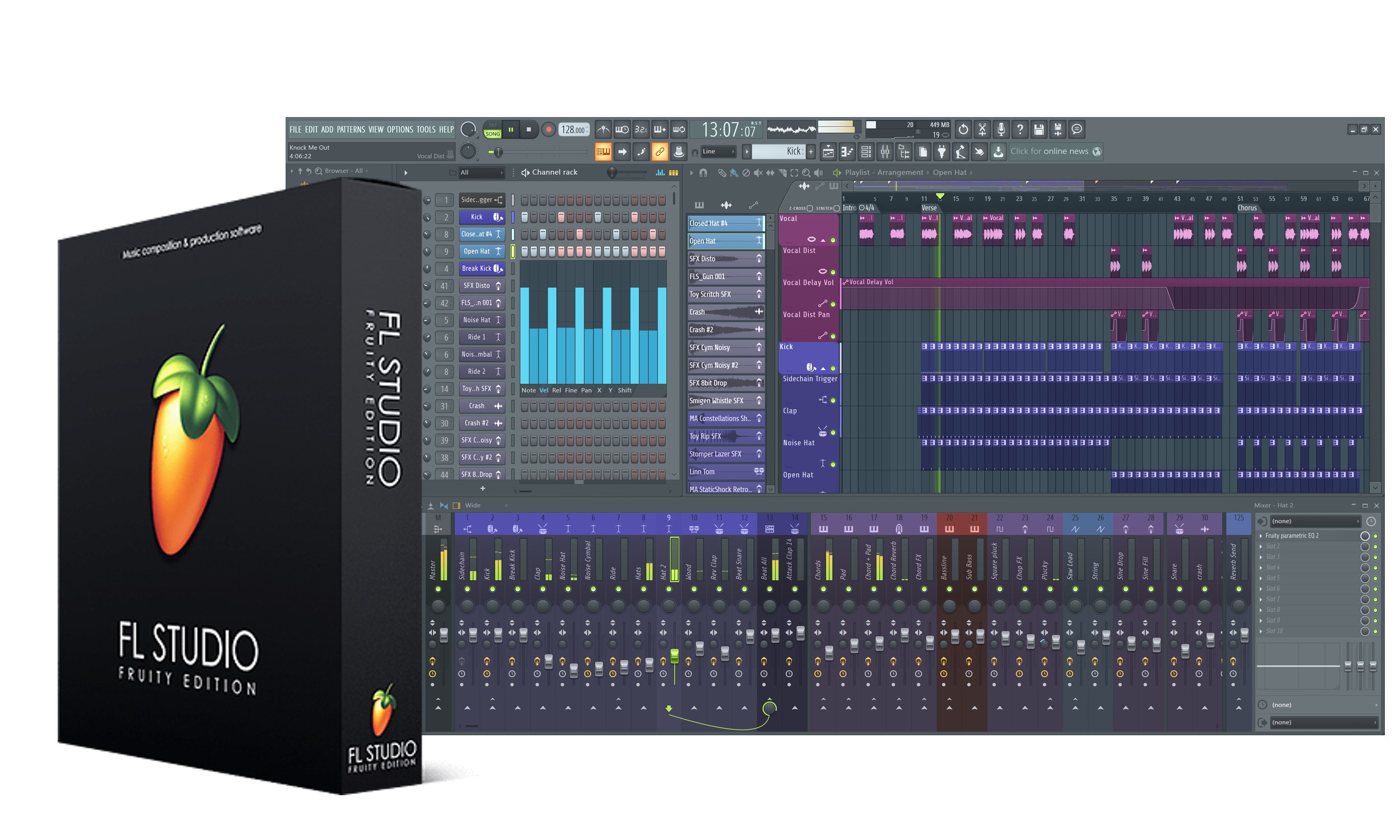Open the plugin picker plug icon
This screenshot has height=840, width=1400.
(x=941, y=152)
